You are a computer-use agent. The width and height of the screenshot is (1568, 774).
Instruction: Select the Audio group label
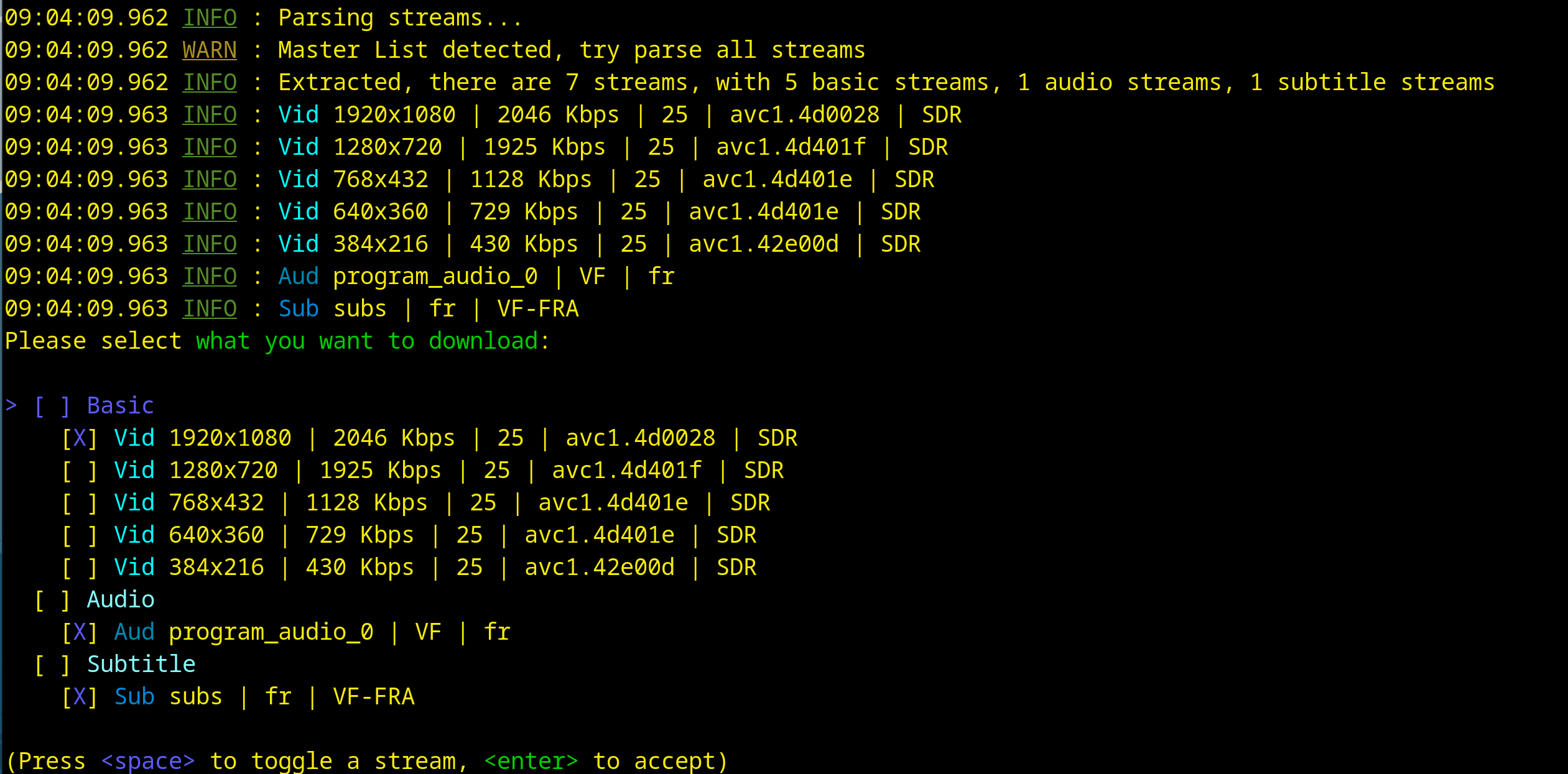click(x=121, y=600)
